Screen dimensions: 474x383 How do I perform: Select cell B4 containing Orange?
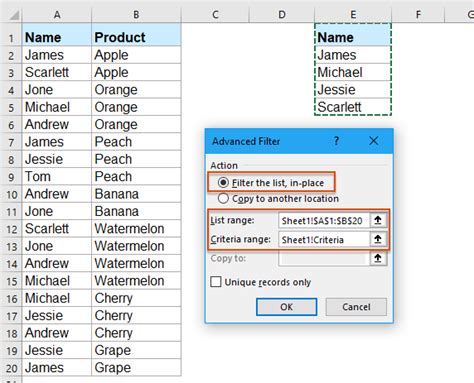click(x=136, y=89)
